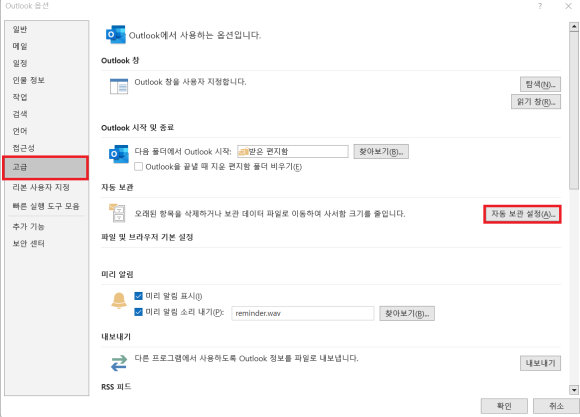Image resolution: width=580 pixels, height=417 pixels.
Task: Click '파일 및 브라우저 기본 설정' heading
Action: click(x=147, y=237)
